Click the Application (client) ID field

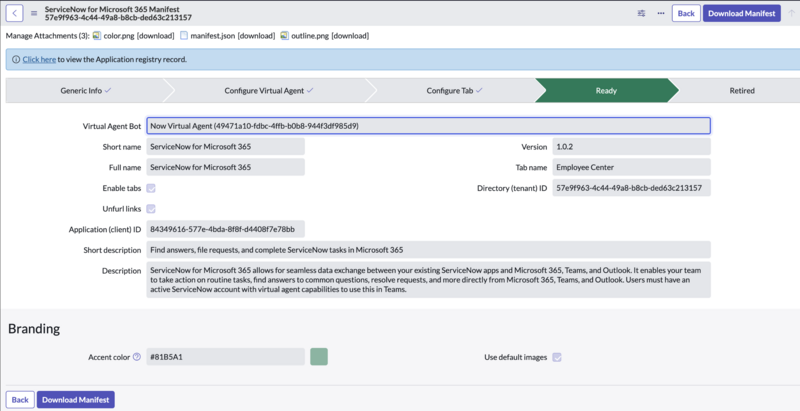click(226, 229)
